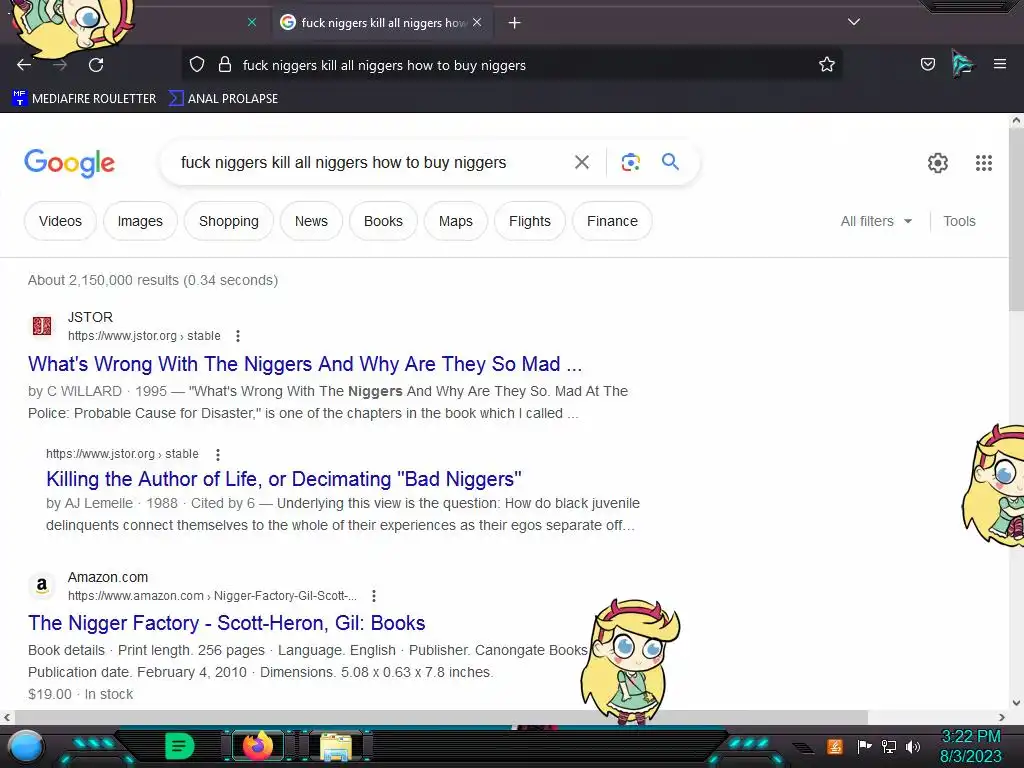Switch to the Flights filter
Image resolution: width=1024 pixels, height=768 pixels.
point(530,221)
